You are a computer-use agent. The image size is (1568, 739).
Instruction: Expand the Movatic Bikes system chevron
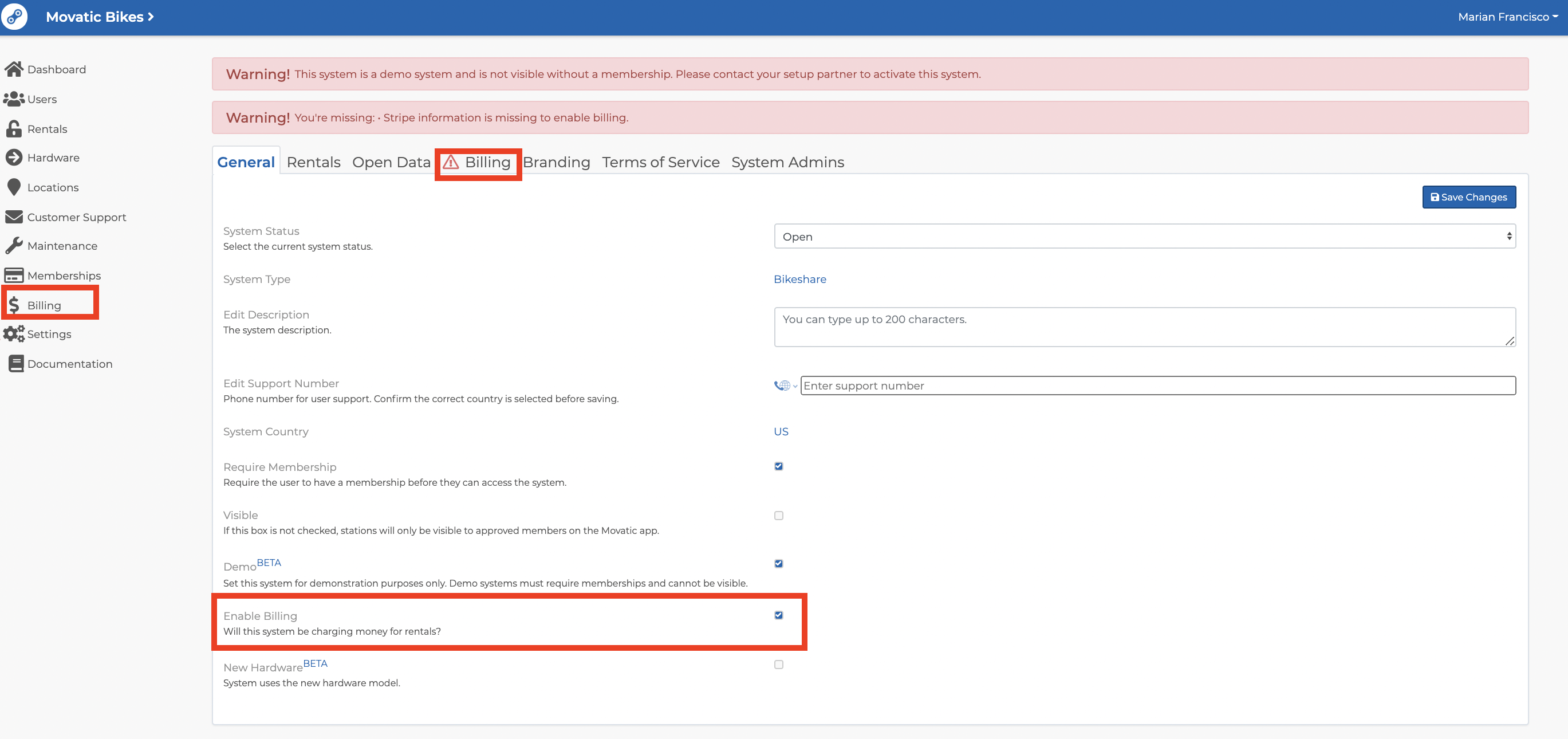(x=151, y=17)
